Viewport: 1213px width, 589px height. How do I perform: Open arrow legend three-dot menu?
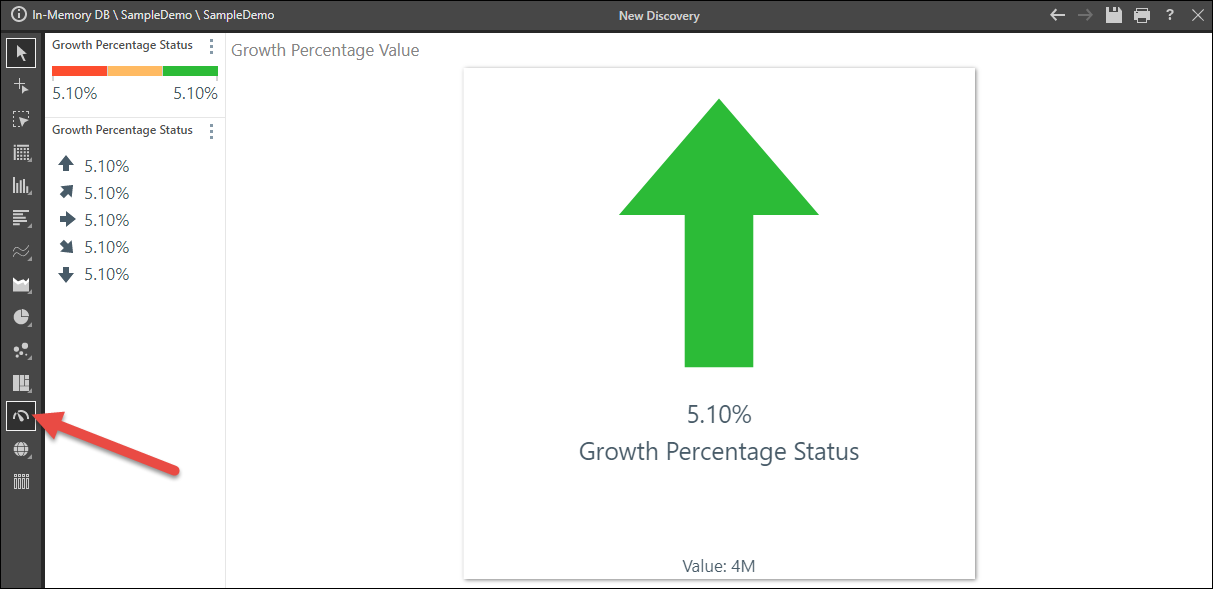click(x=211, y=131)
